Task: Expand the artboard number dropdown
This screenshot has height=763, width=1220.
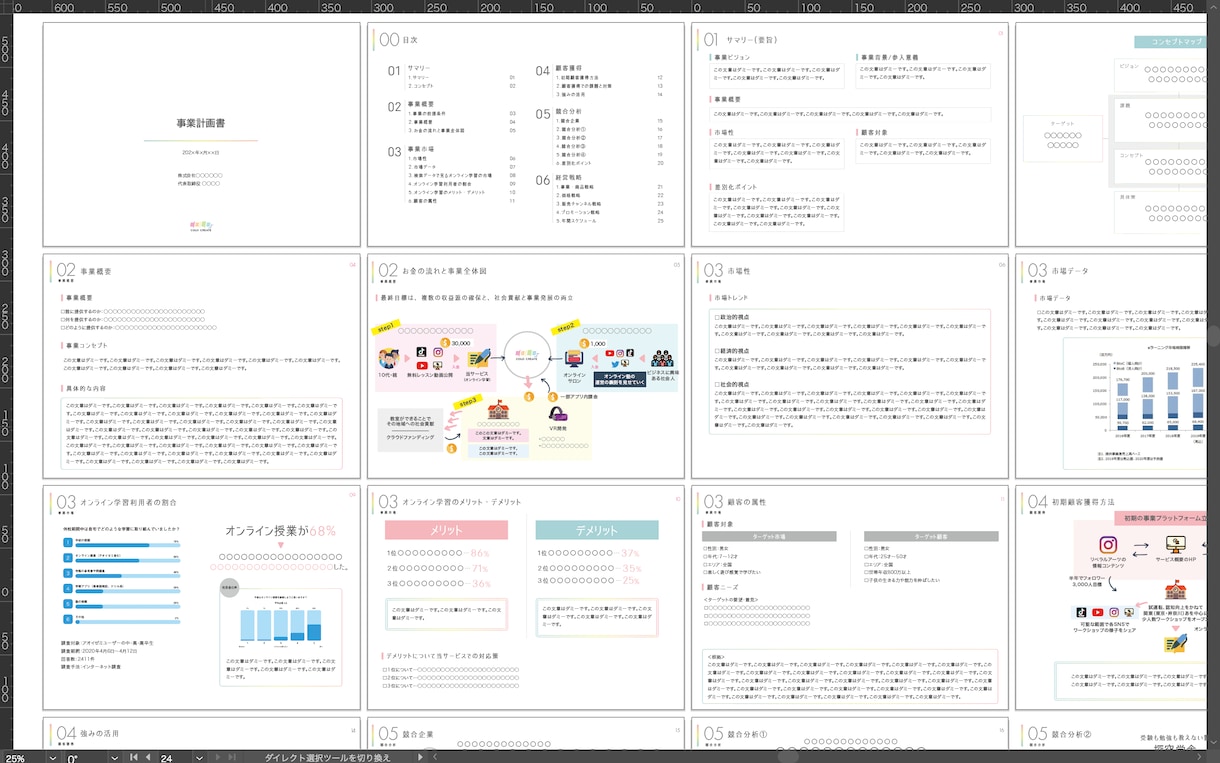Action: (199, 758)
